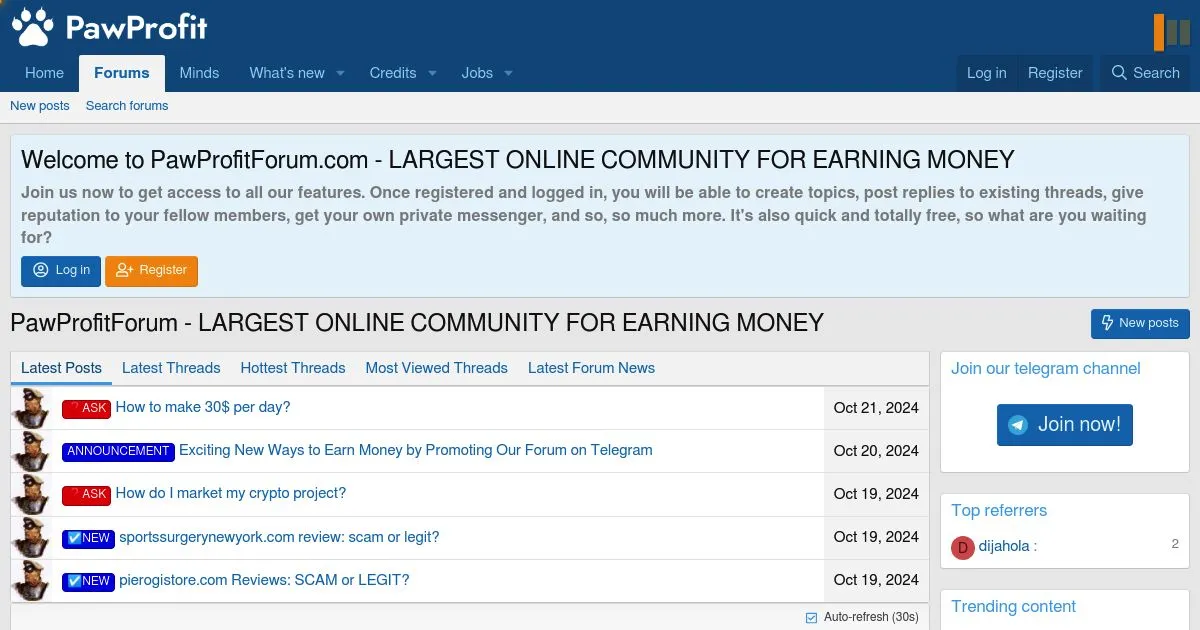Click Oct 21, 2024 date cell
The width and height of the screenshot is (1200, 630).
[876, 408]
